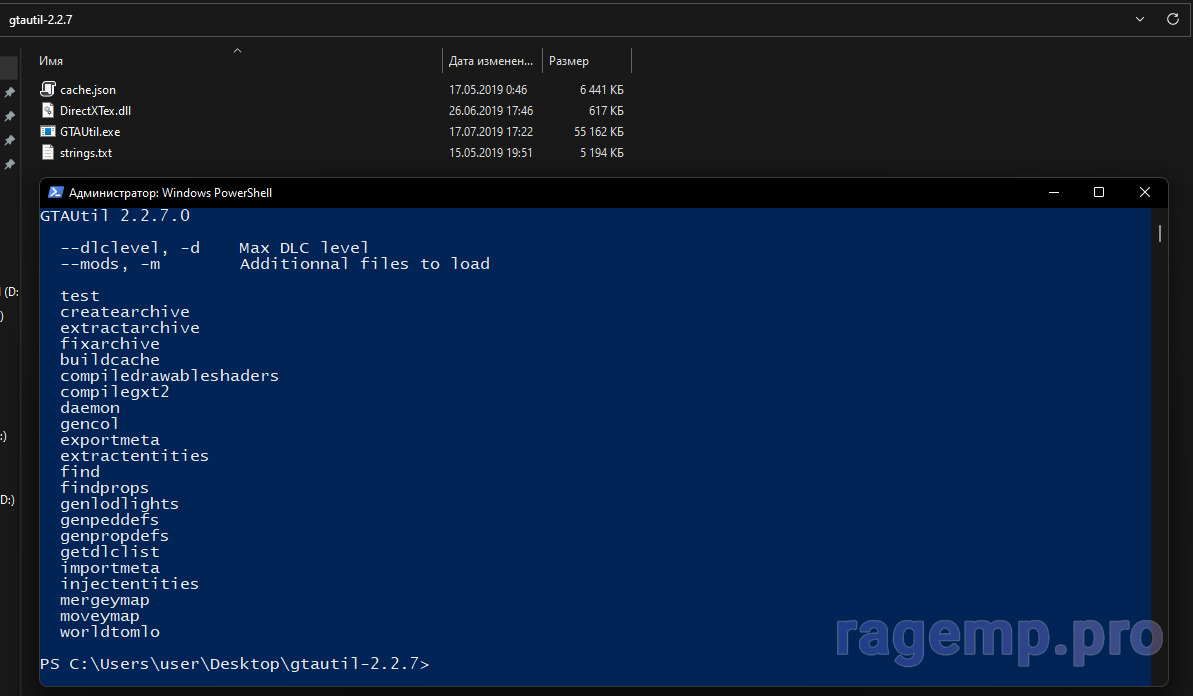Click the gtautil-2.2.7 address bar path
Viewport: 1193px width, 696px height.
tap(43, 19)
